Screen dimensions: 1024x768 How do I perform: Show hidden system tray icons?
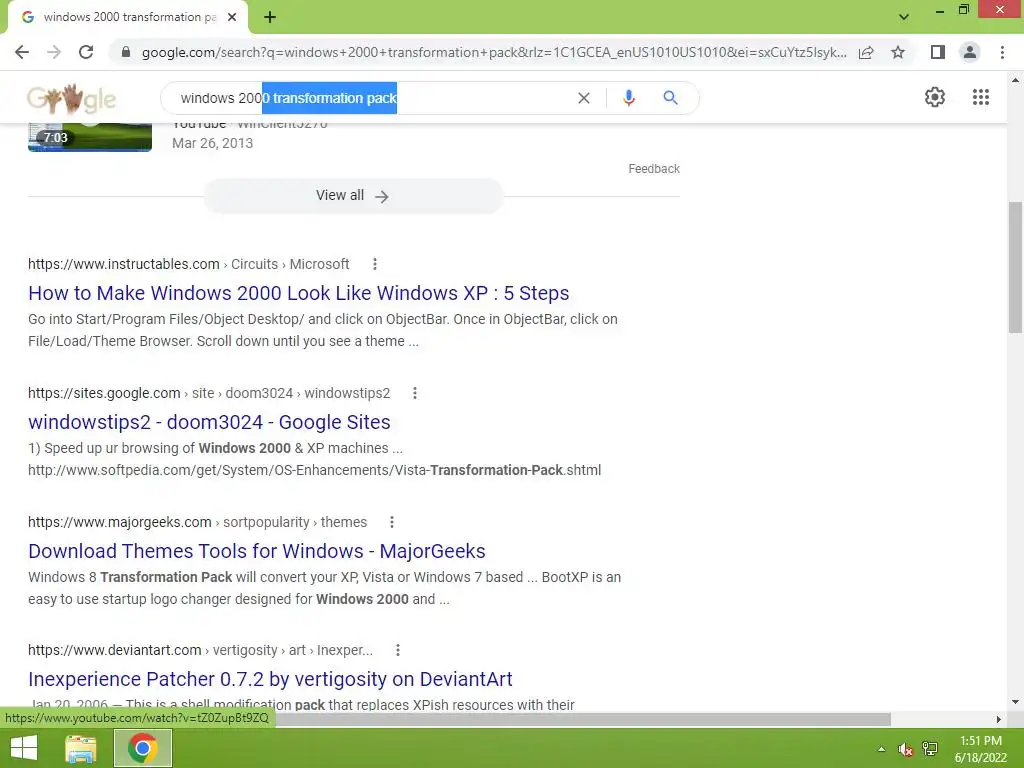click(x=881, y=749)
